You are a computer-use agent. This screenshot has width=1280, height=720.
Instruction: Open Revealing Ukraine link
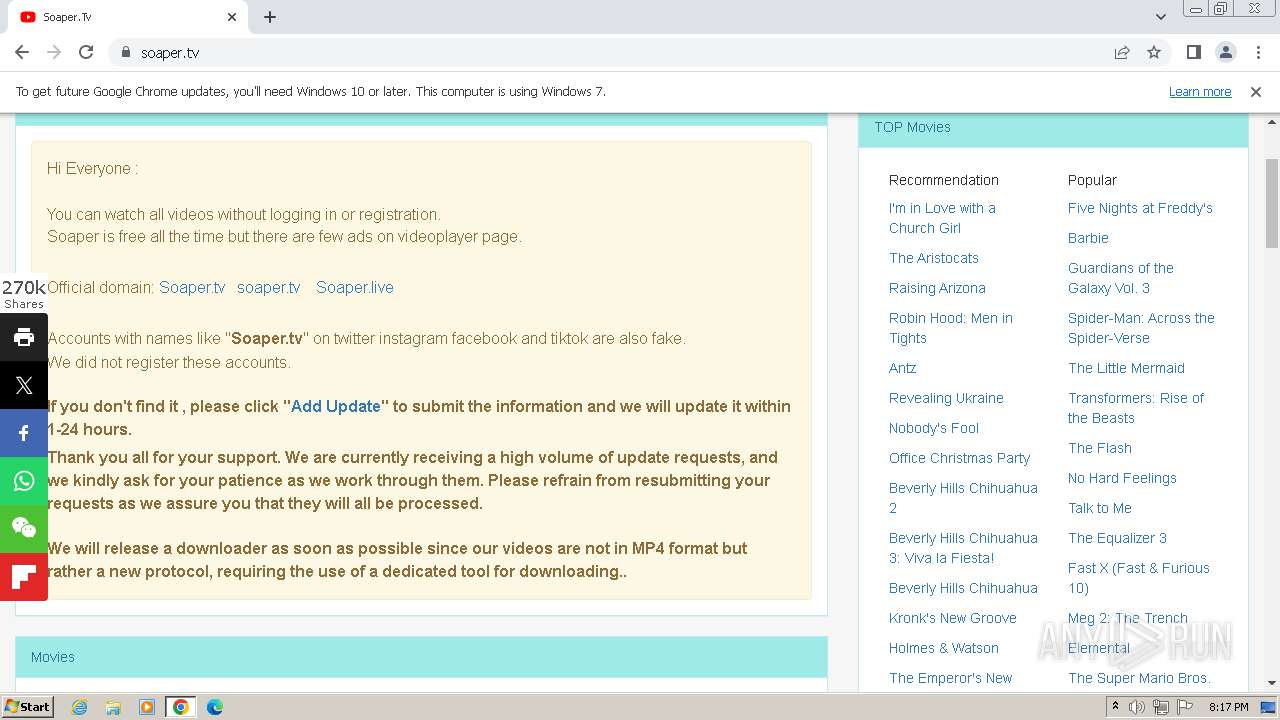(946, 398)
